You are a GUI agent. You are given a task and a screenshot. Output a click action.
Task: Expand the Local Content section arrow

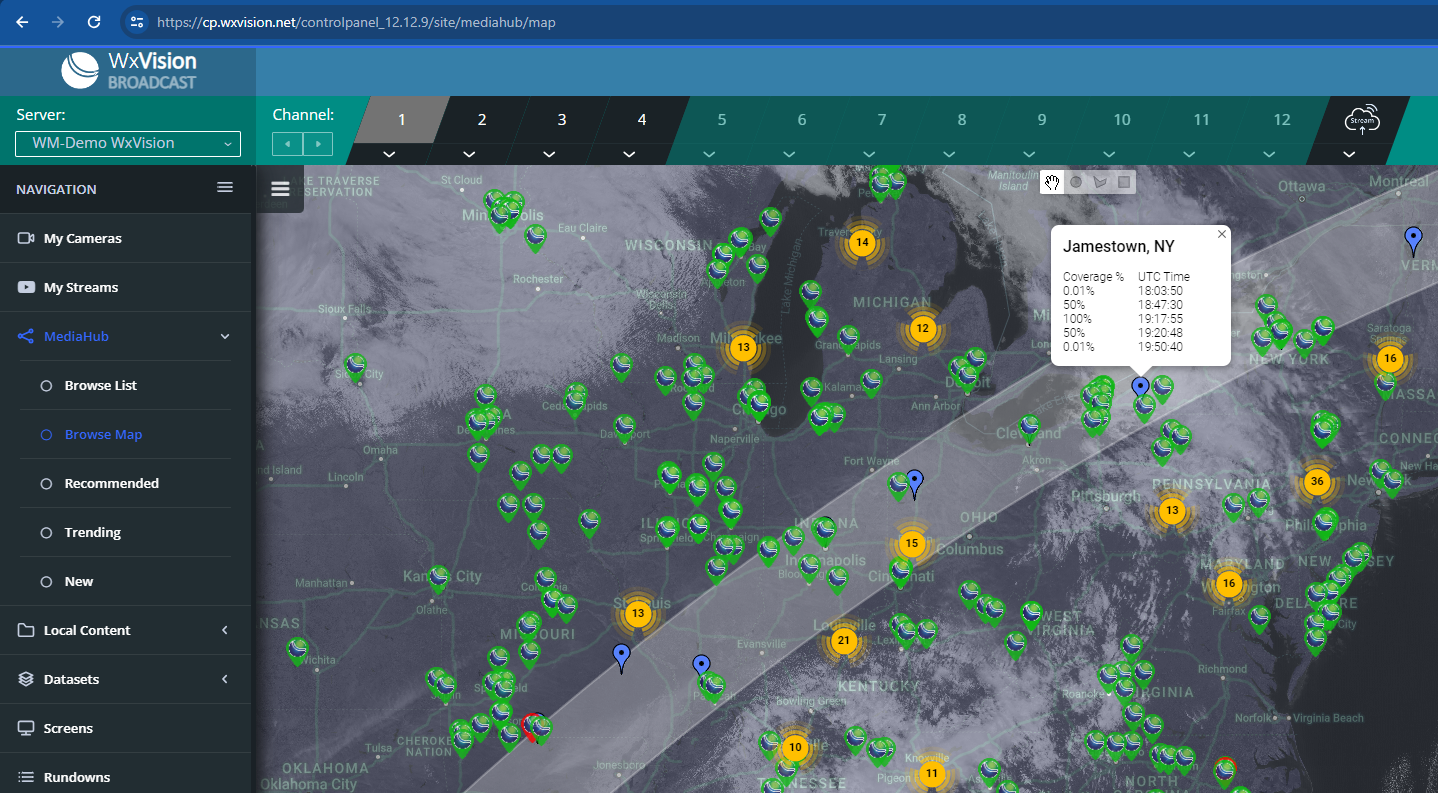pos(225,630)
